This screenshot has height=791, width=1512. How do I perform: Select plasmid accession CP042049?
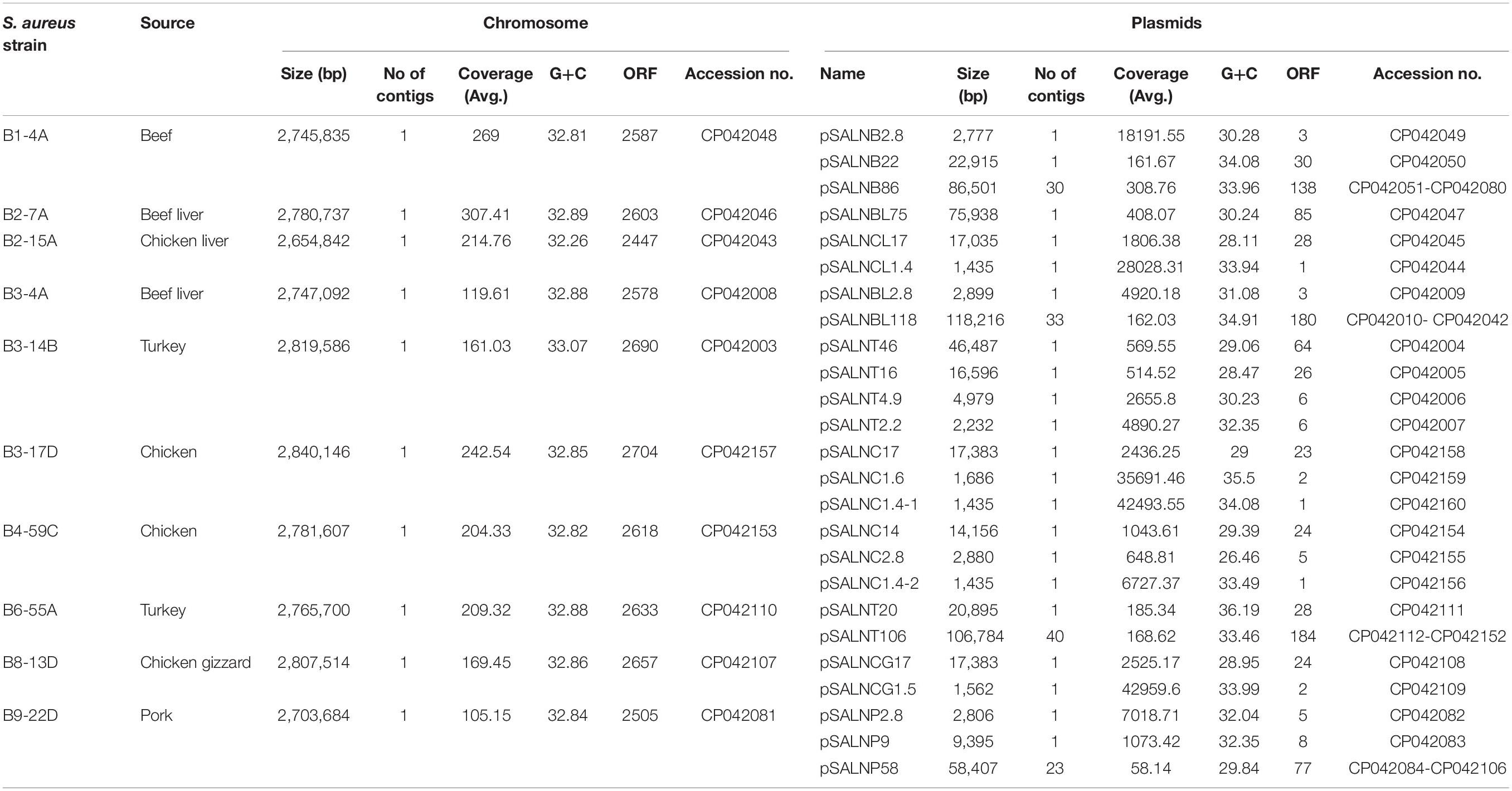point(1427,135)
